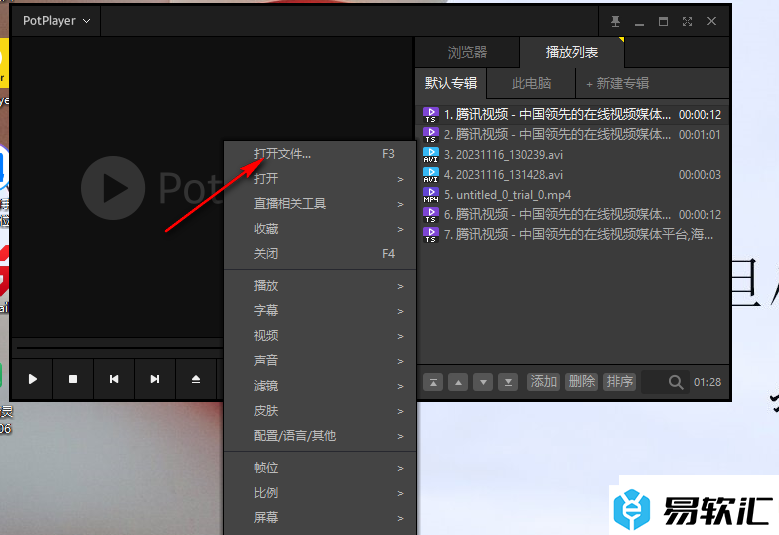Image resolution: width=779 pixels, height=535 pixels.
Task: Move selected playlist item down one
Action: point(483,382)
